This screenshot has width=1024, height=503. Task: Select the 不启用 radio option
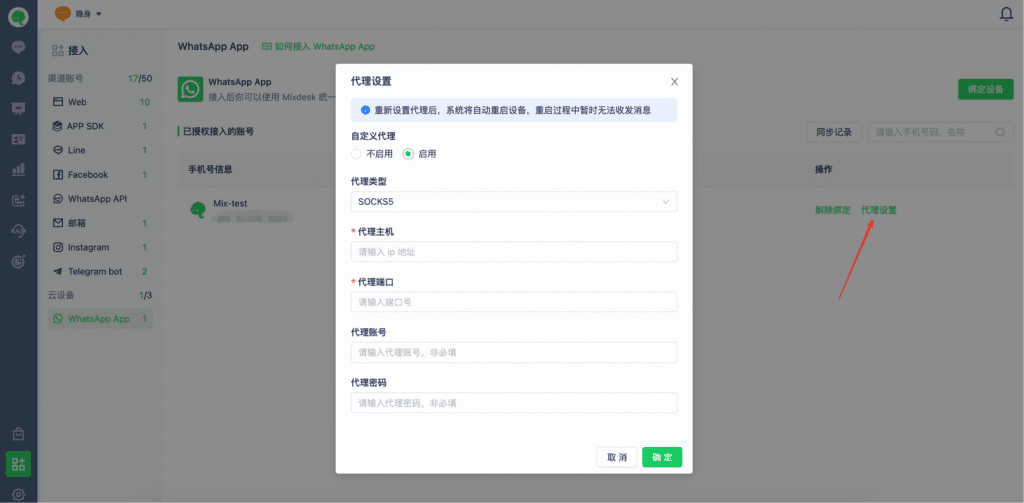[356, 154]
